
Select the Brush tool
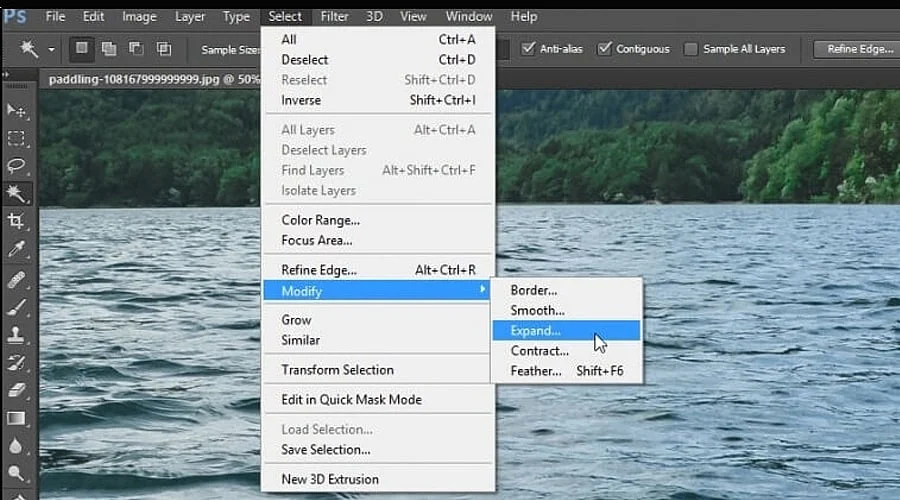[16, 308]
